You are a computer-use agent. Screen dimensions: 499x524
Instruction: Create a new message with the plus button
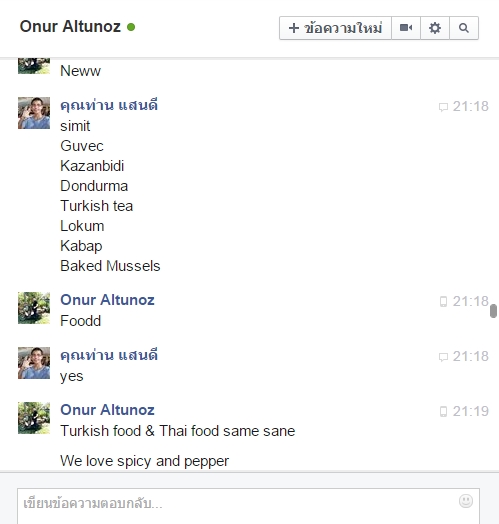pyautogui.click(x=335, y=28)
